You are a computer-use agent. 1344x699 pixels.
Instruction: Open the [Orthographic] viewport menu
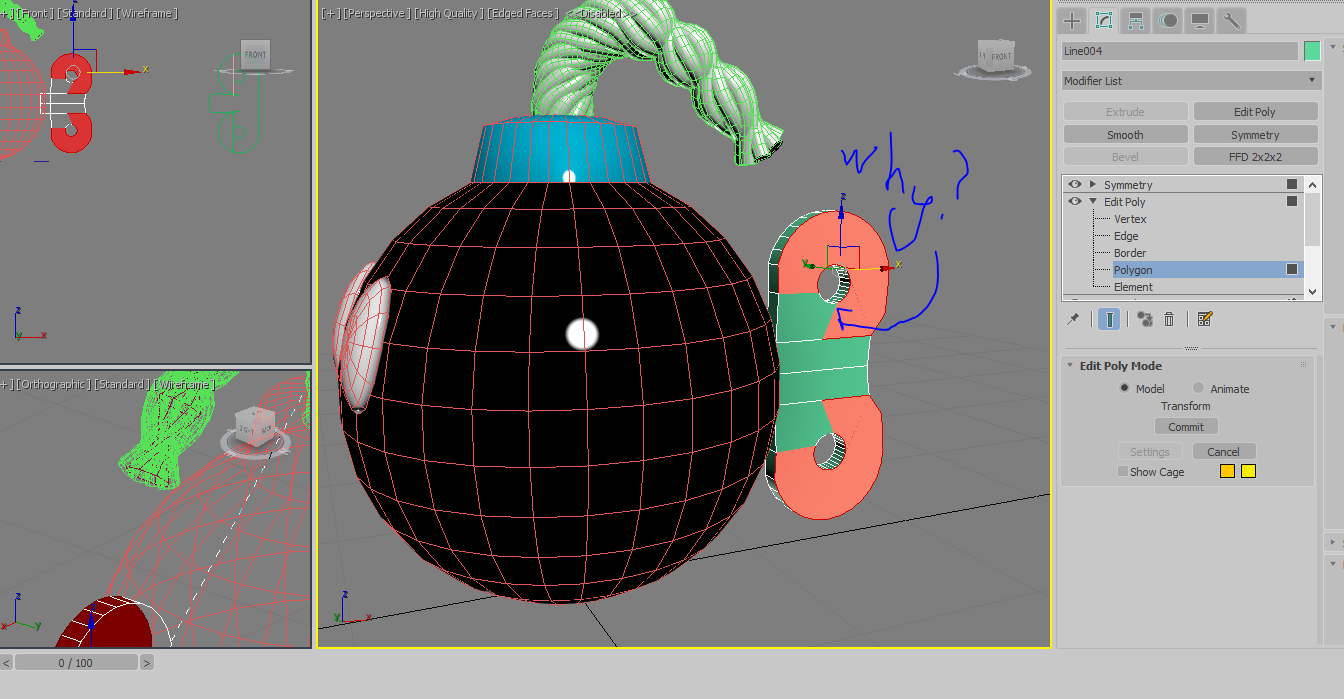[53, 384]
